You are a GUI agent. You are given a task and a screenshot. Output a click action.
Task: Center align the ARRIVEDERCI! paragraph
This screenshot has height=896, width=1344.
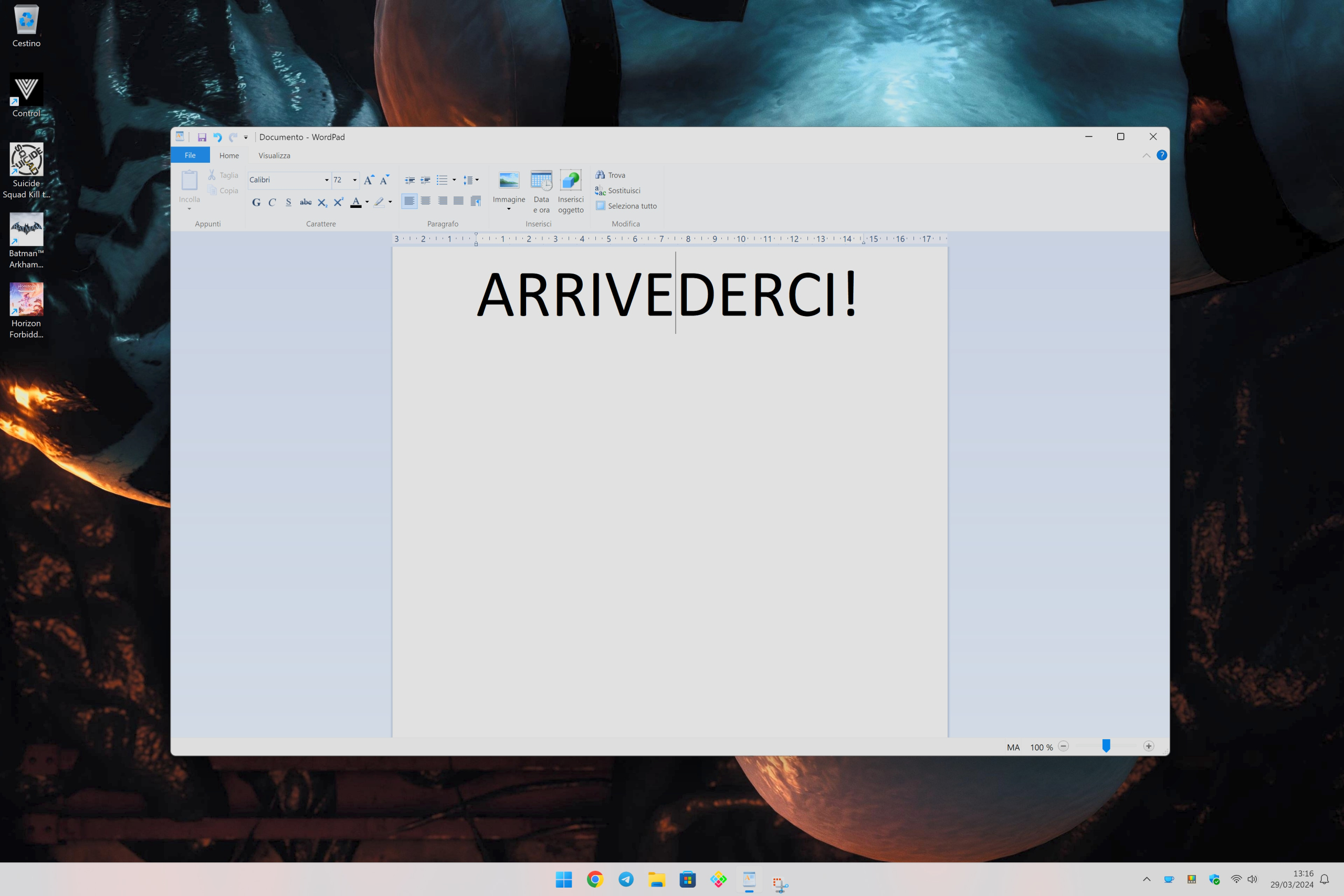tap(426, 201)
